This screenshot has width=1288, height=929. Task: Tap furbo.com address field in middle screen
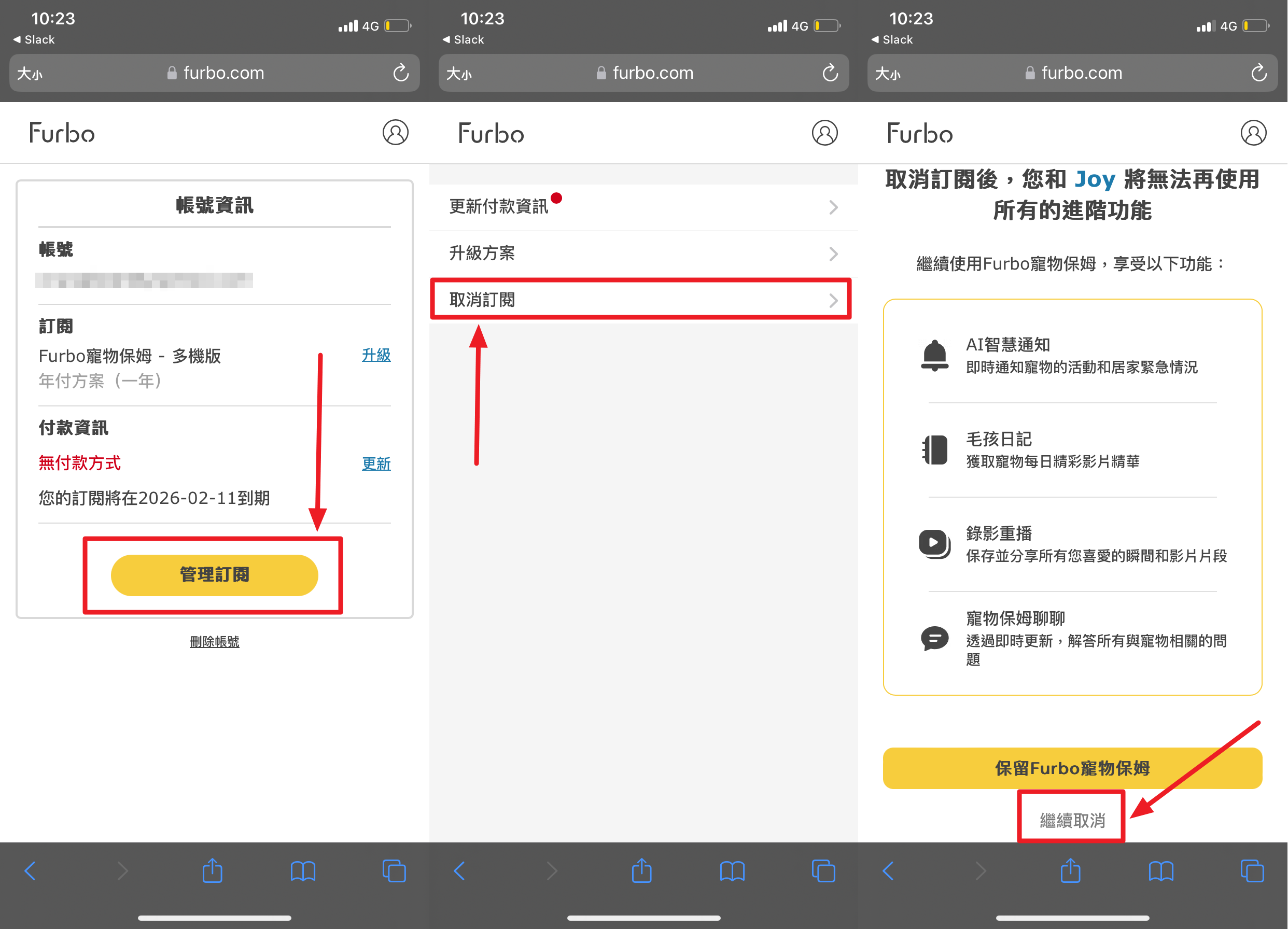644,73
